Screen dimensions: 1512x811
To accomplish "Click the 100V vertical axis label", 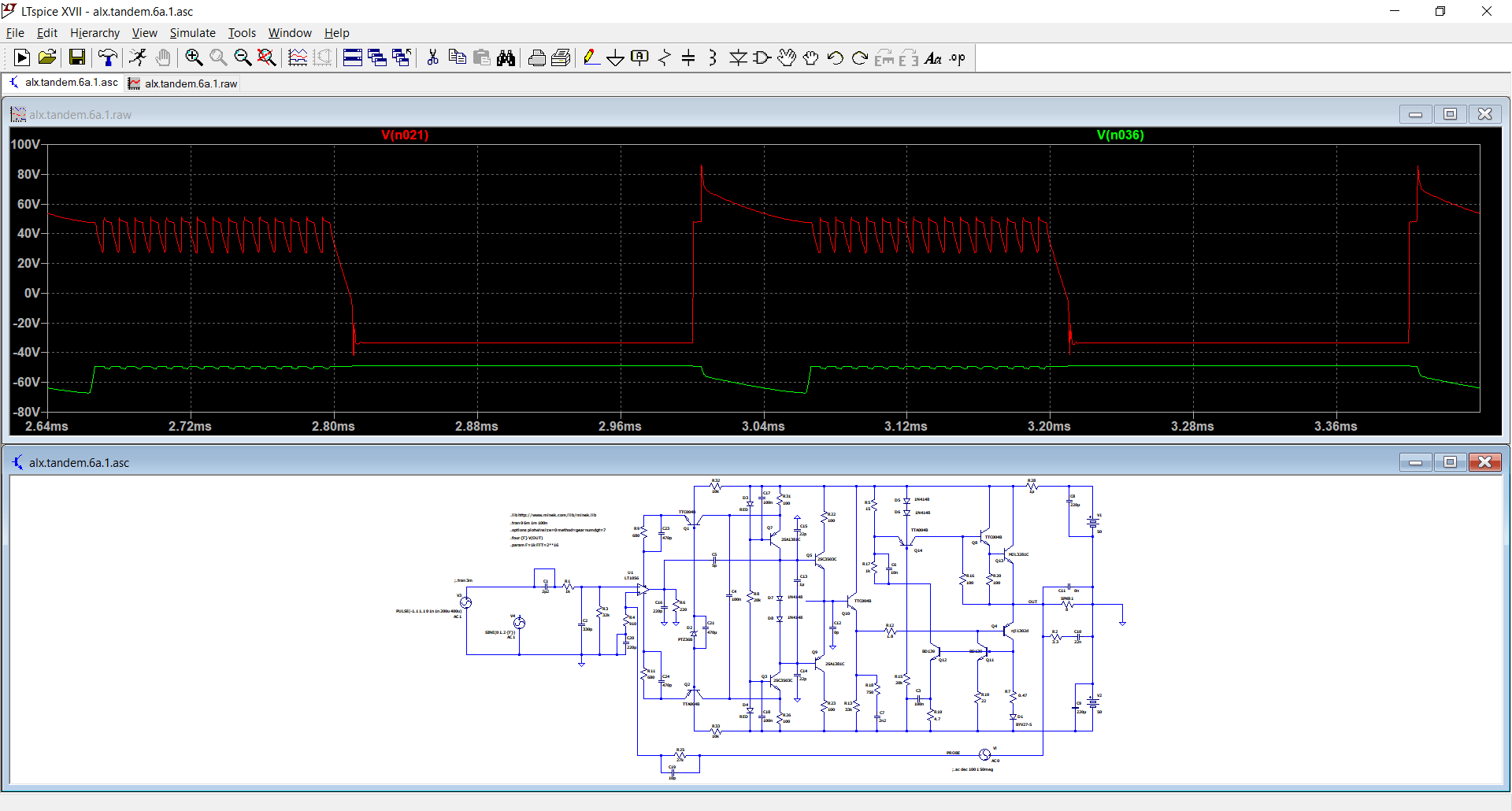I will click(25, 144).
